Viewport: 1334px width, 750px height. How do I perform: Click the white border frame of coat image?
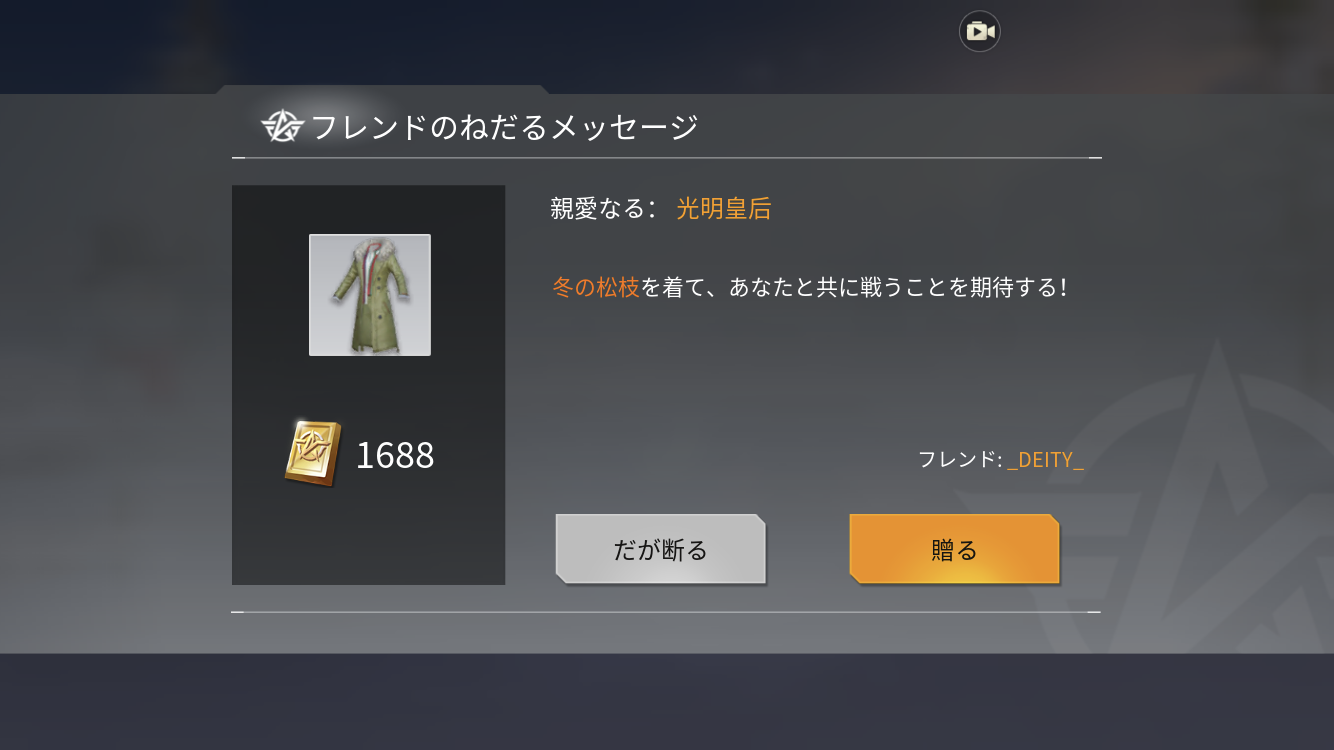[370, 236]
